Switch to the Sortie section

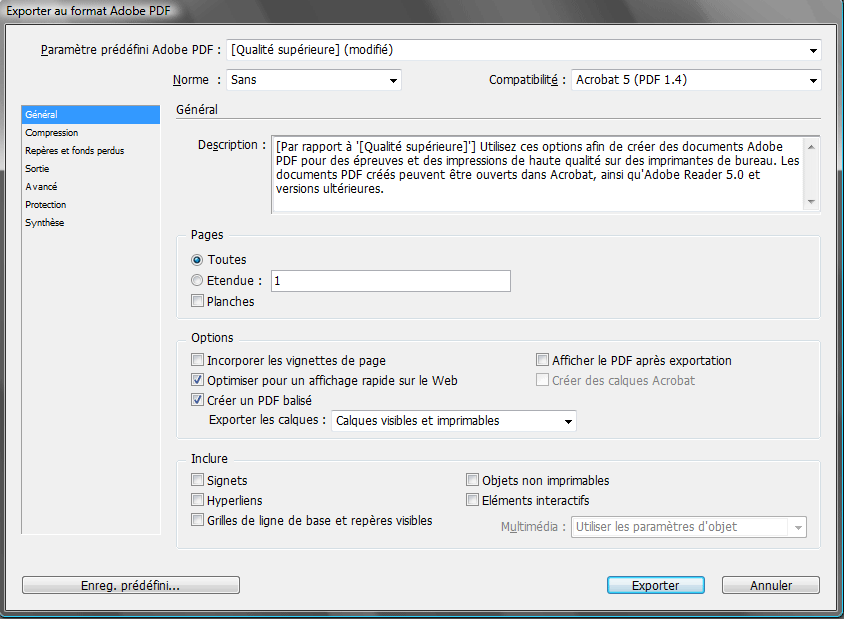tap(90, 169)
